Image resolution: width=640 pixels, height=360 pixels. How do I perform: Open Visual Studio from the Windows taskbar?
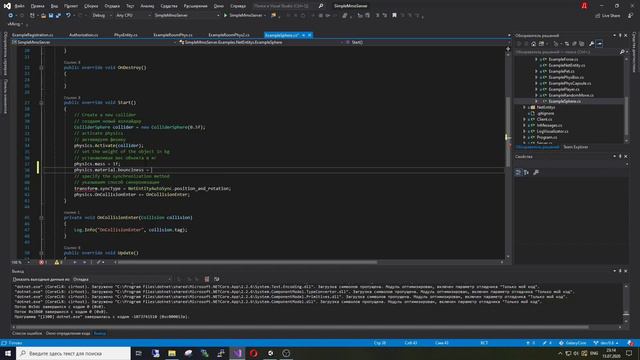click(x=237, y=353)
